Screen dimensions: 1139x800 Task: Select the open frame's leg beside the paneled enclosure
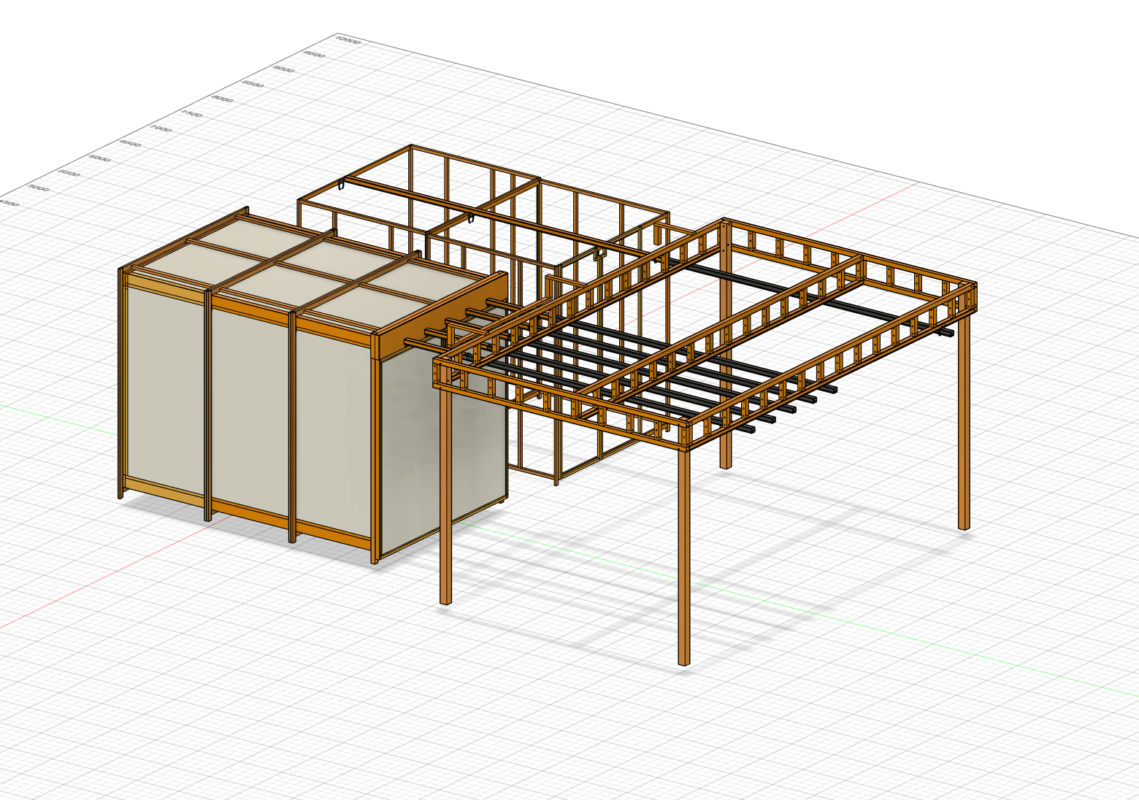pyautogui.click(x=445, y=496)
